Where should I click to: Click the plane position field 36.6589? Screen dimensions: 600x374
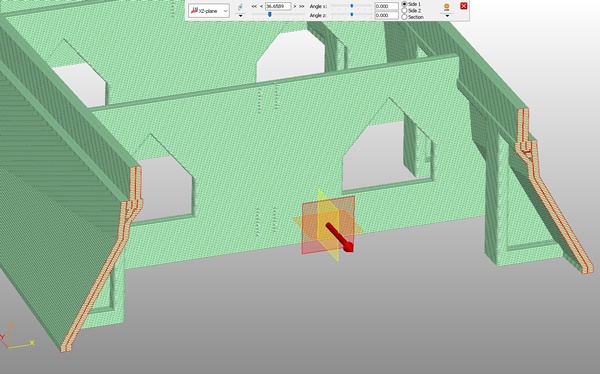[278, 6]
